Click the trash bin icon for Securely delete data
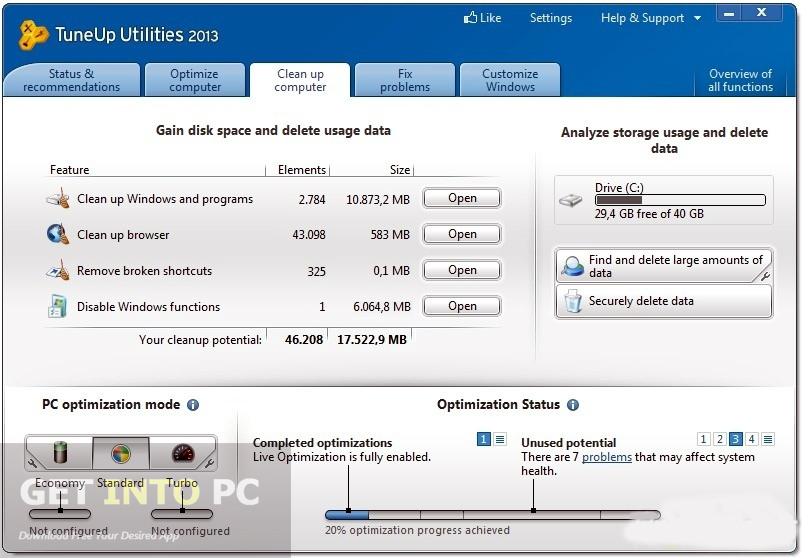The height and width of the screenshot is (558, 802). [573, 301]
